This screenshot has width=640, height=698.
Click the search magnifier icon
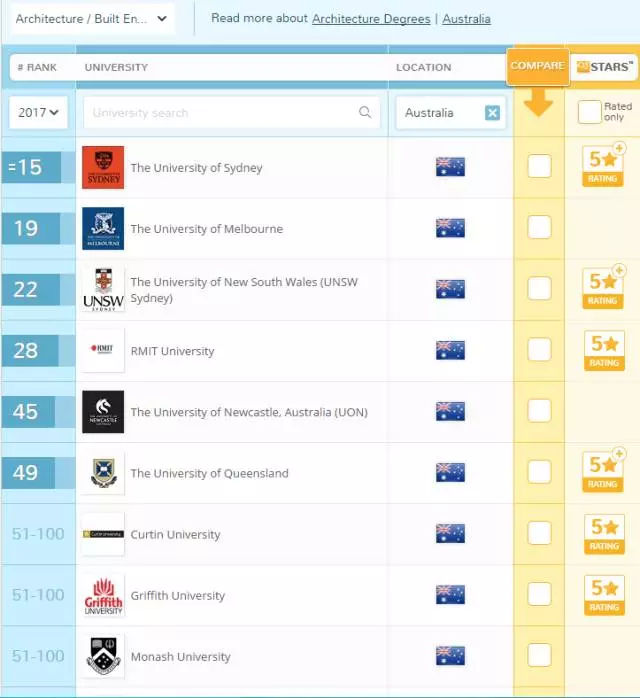point(365,112)
